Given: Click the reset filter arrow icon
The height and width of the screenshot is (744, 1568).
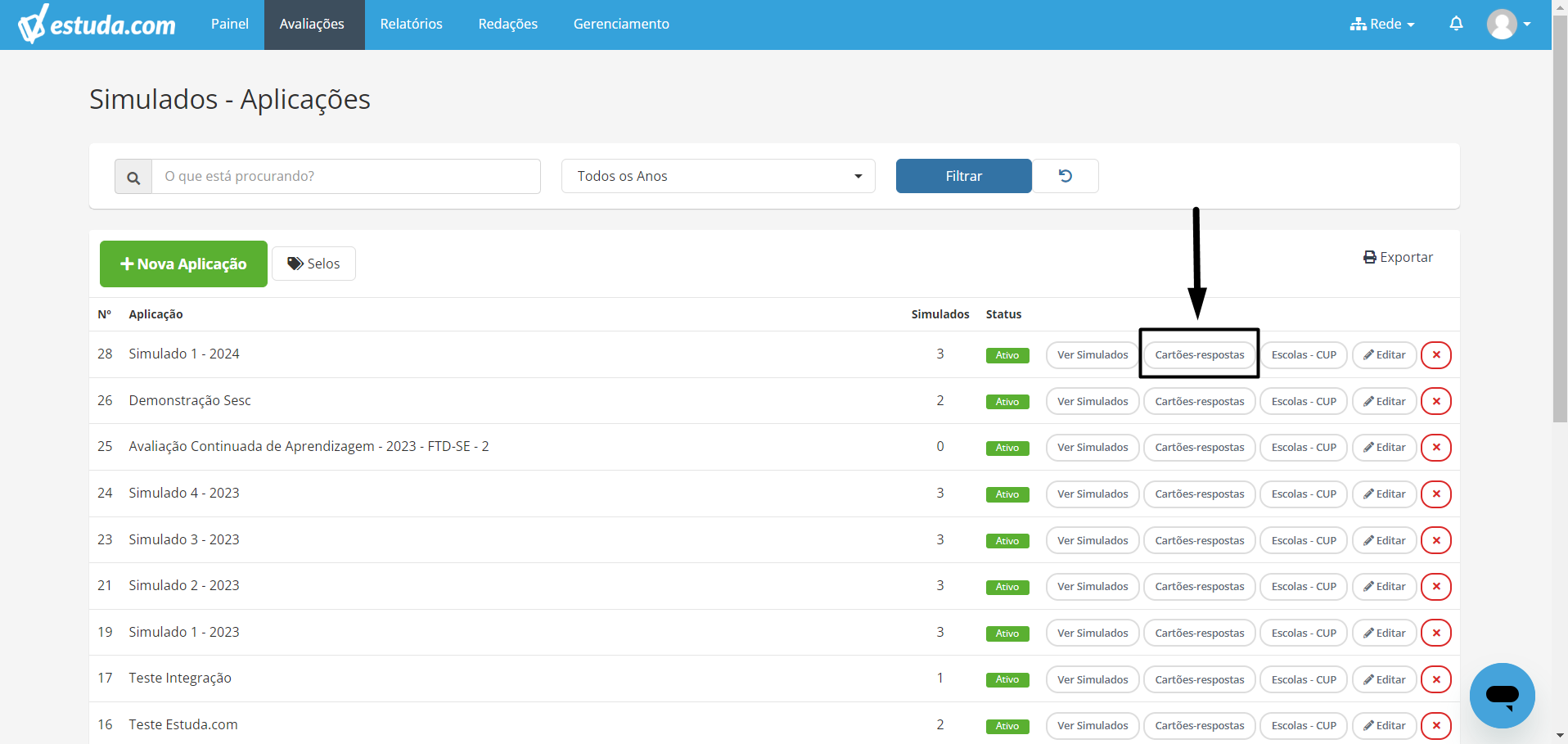Looking at the screenshot, I should pyautogui.click(x=1065, y=176).
